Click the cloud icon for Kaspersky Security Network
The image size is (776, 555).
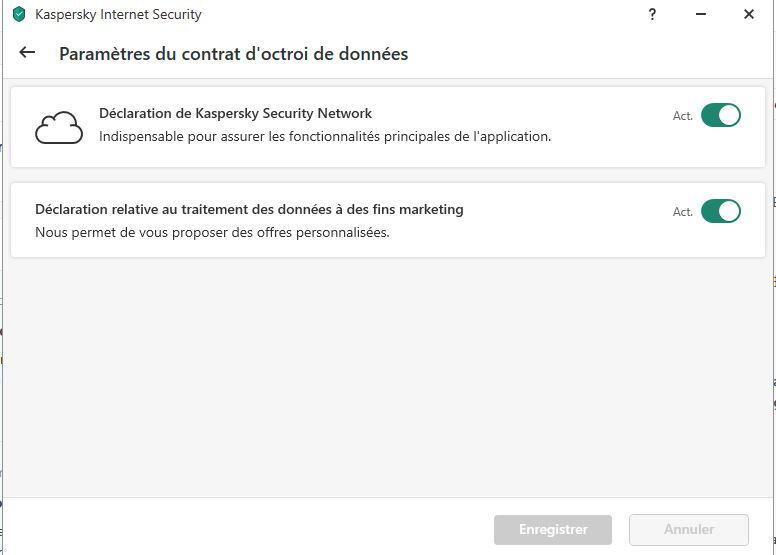coord(59,128)
